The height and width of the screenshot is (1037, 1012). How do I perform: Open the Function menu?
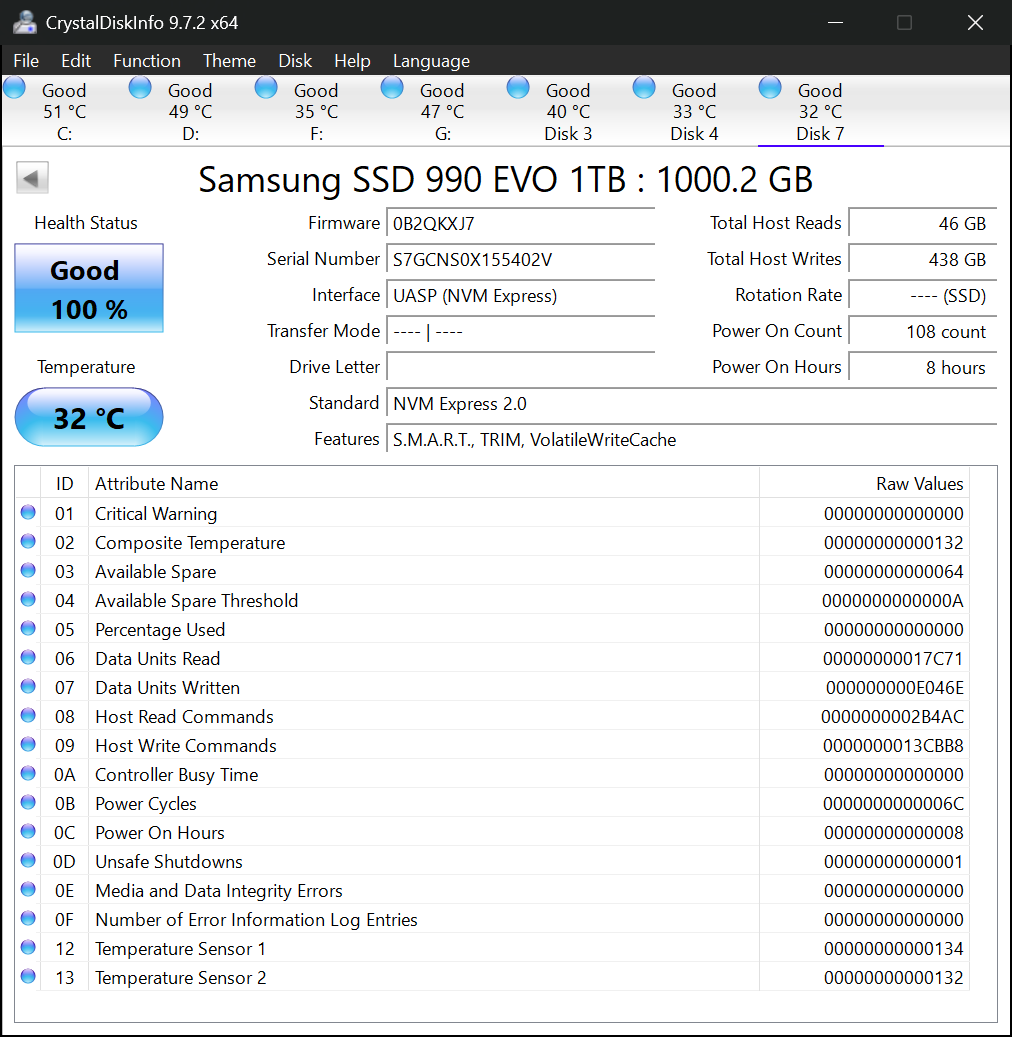coord(147,61)
